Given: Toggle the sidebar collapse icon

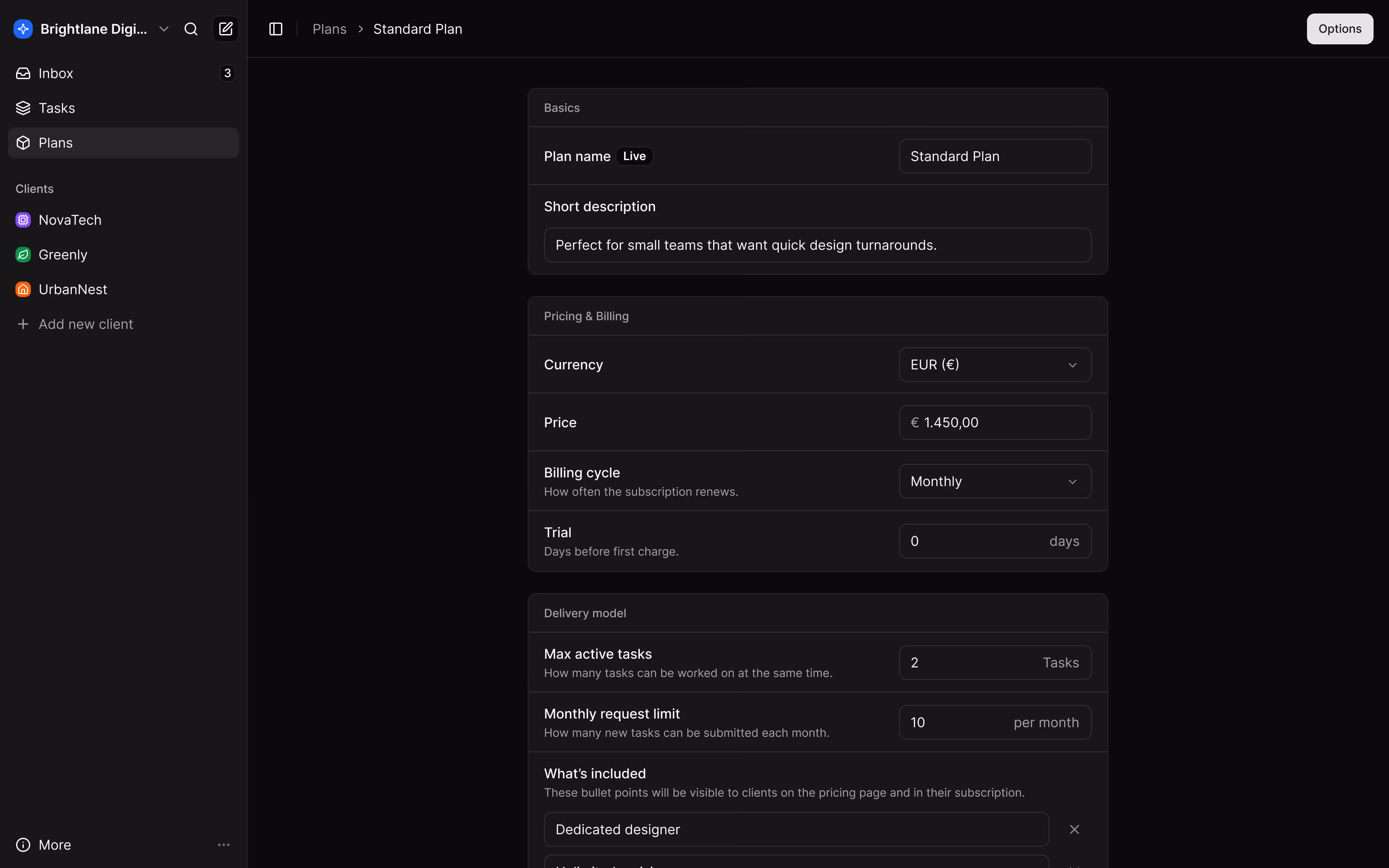Looking at the screenshot, I should pyautogui.click(x=276, y=29).
